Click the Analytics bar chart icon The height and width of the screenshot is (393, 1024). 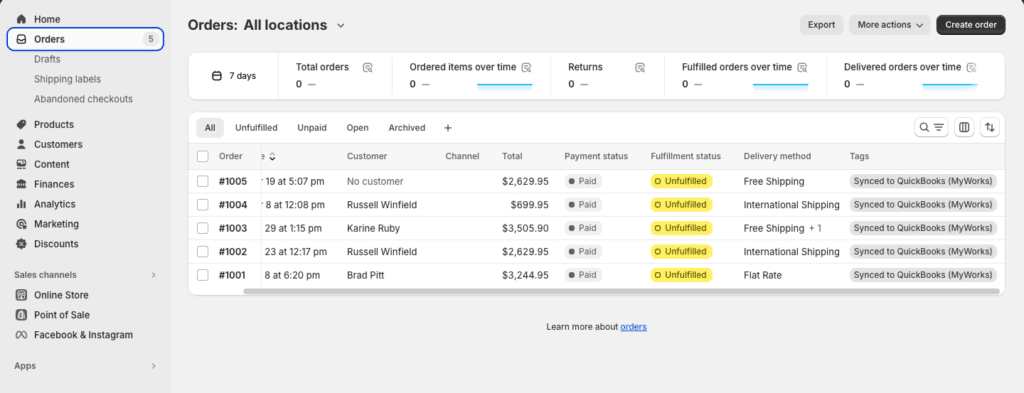22,204
